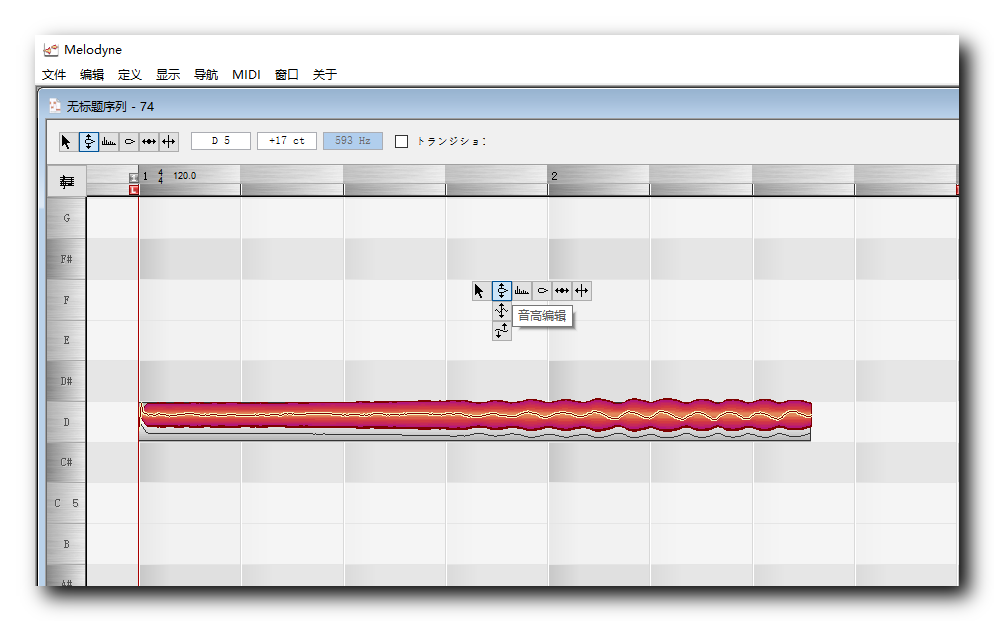Select the note separation tool in top toolbar
This screenshot has height=621, width=994.
[169, 141]
